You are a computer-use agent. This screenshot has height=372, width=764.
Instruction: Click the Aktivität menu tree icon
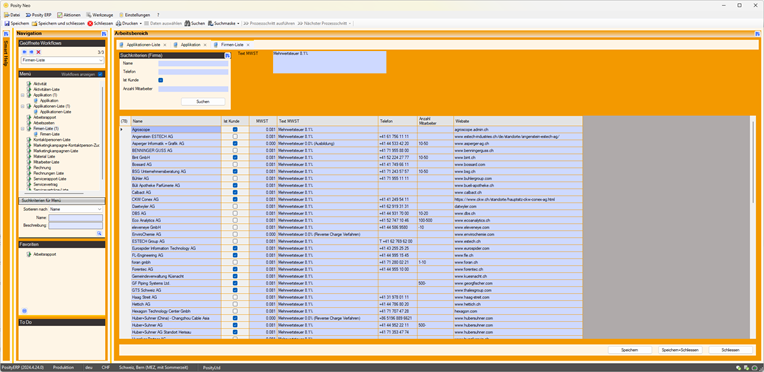coord(29,84)
